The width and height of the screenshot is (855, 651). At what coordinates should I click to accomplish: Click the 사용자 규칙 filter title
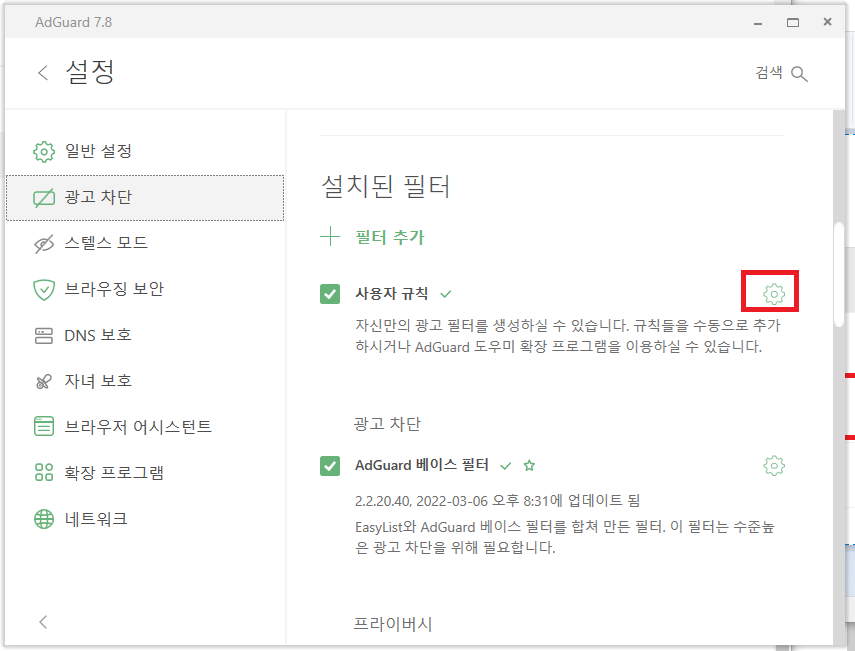click(x=392, y=294)
